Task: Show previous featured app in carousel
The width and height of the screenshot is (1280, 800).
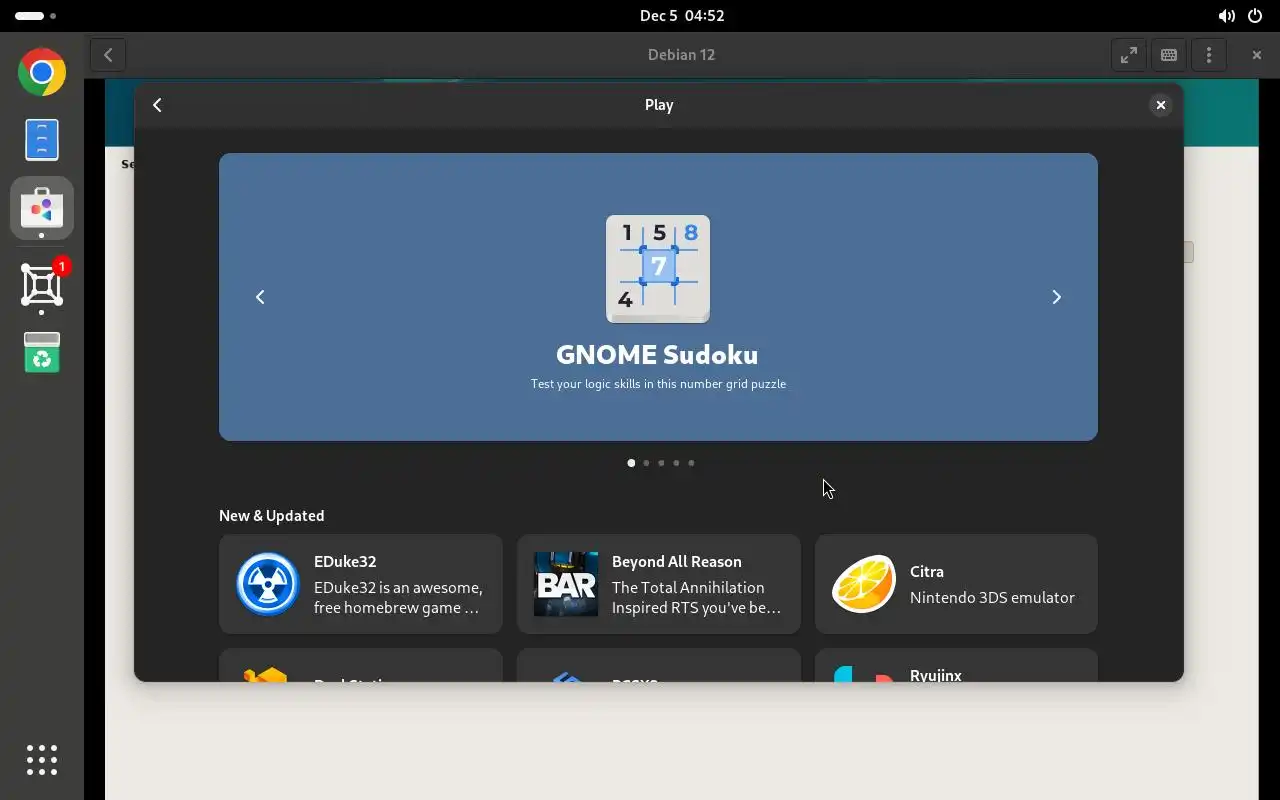Action: [x=260, y=297]
